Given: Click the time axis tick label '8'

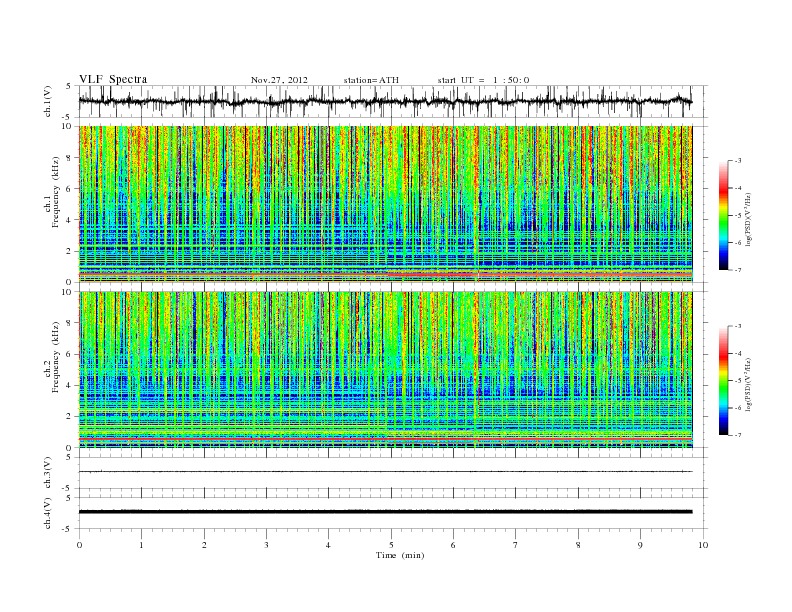Looking at the screenshot, I should [578, 545].
